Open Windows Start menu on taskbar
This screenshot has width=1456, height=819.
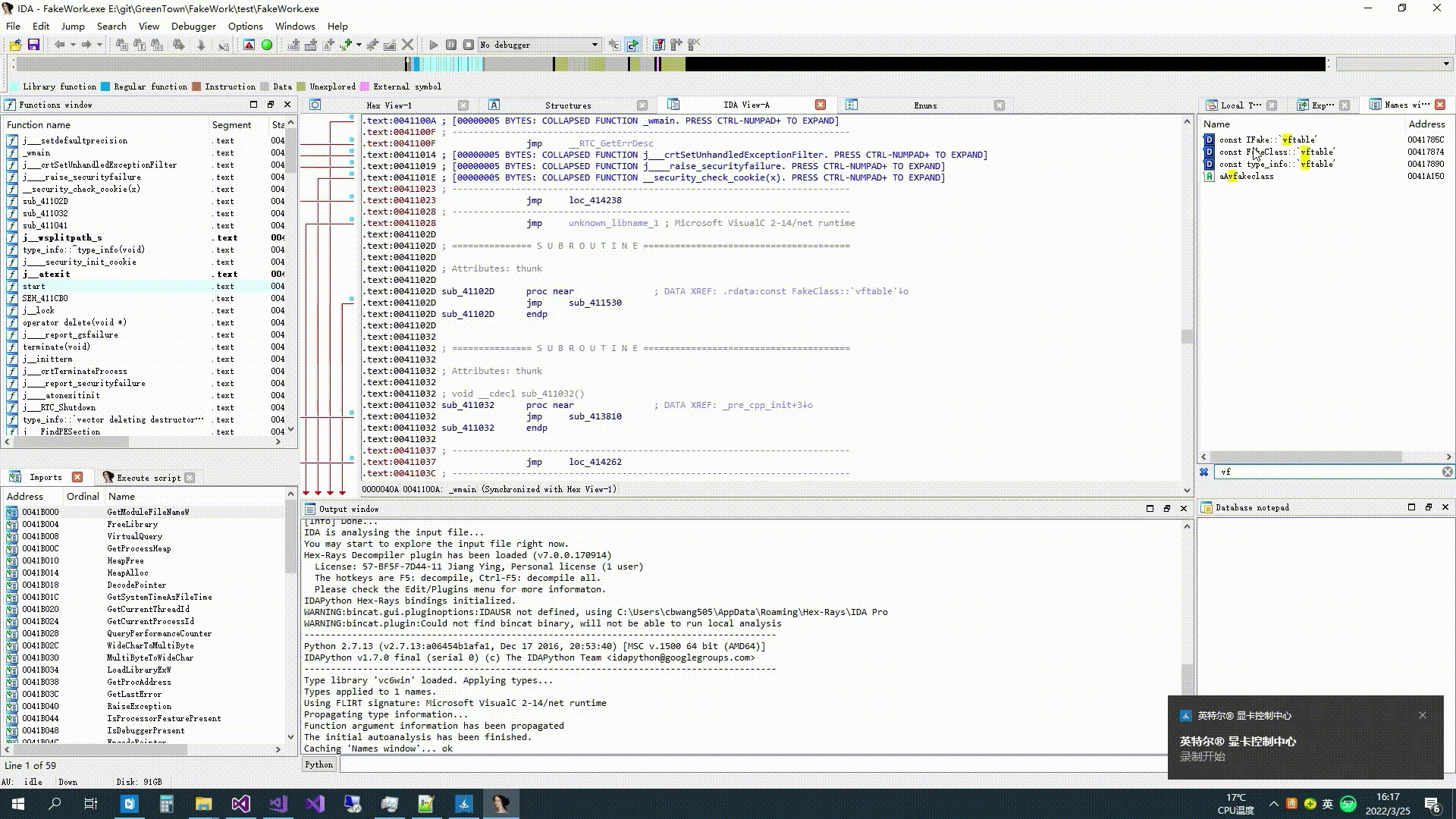tap(18, 804)
